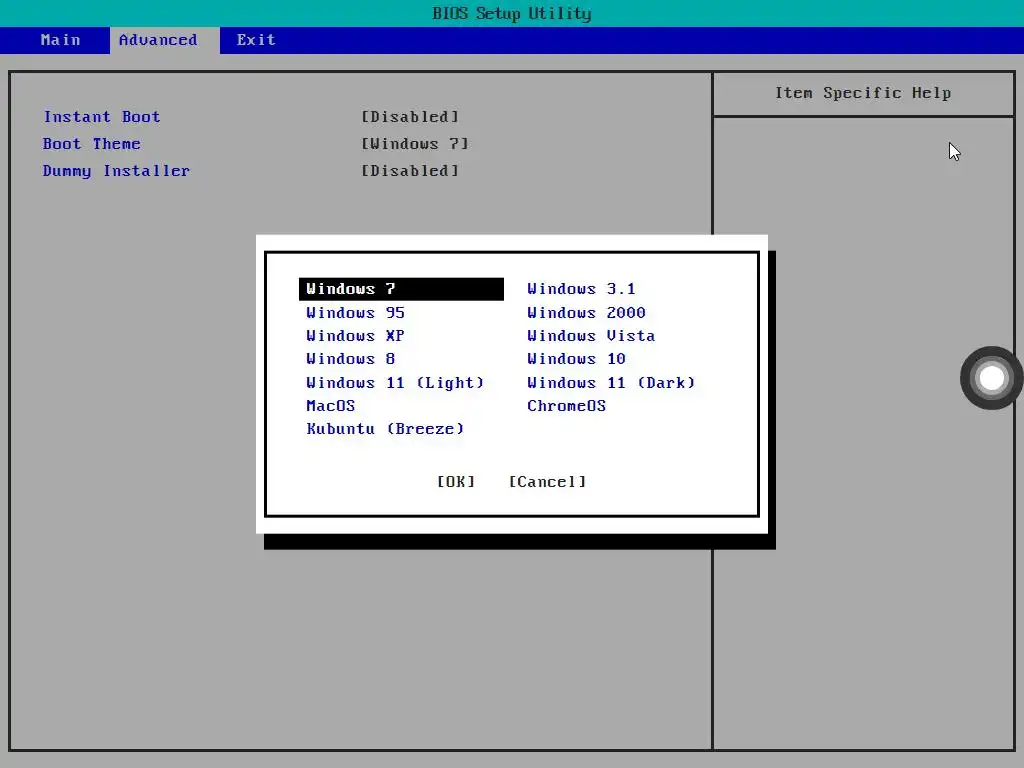Choose Windows 95 theme
The image size is (1024, 768).
(x=355, y=313)
